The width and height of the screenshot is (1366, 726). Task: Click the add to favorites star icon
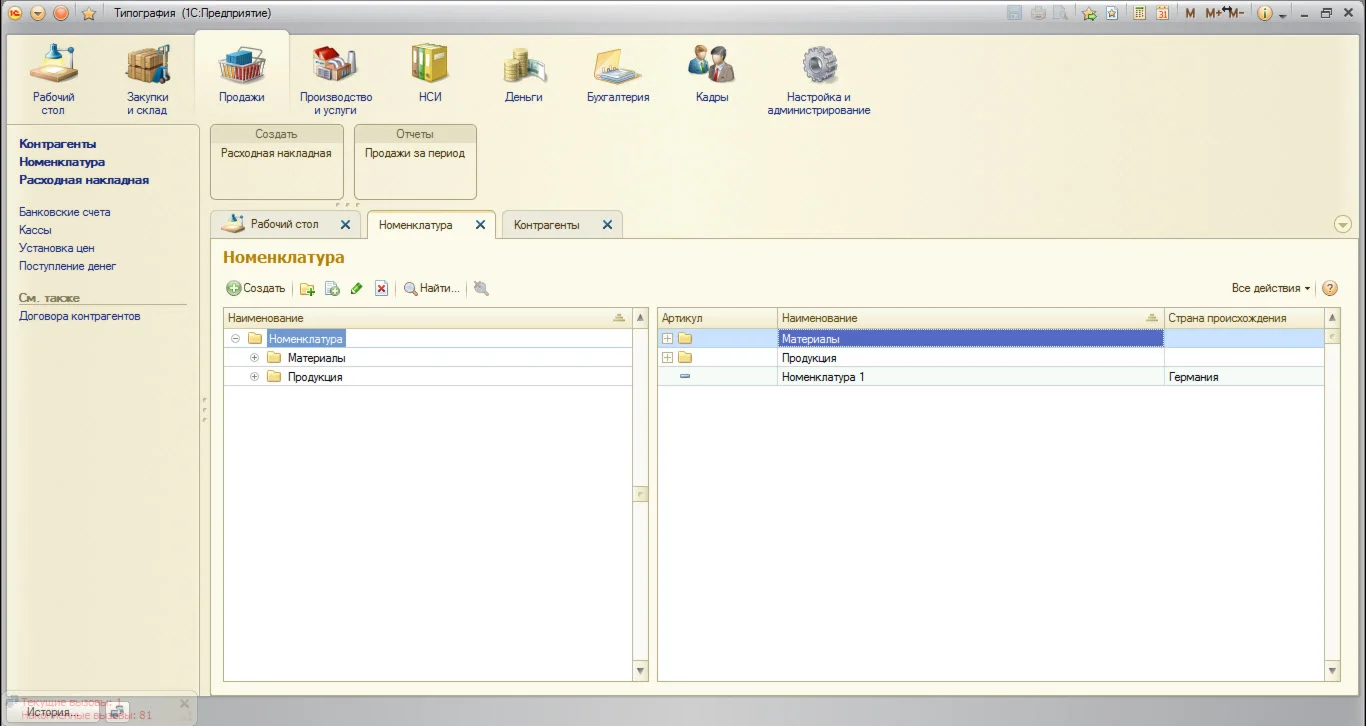click(x=88, y=13)
